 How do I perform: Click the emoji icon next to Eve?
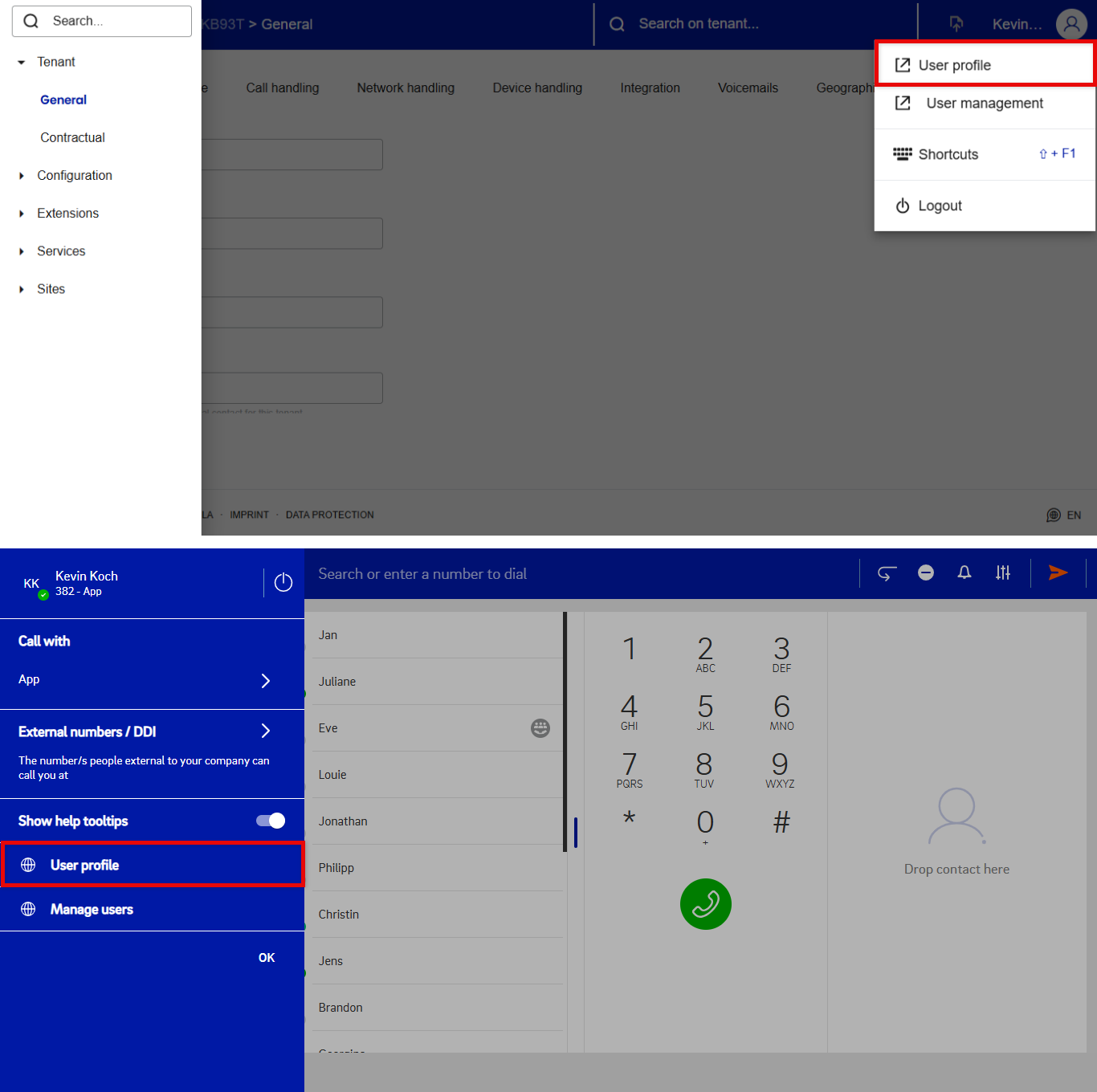[x=540, y=728]
